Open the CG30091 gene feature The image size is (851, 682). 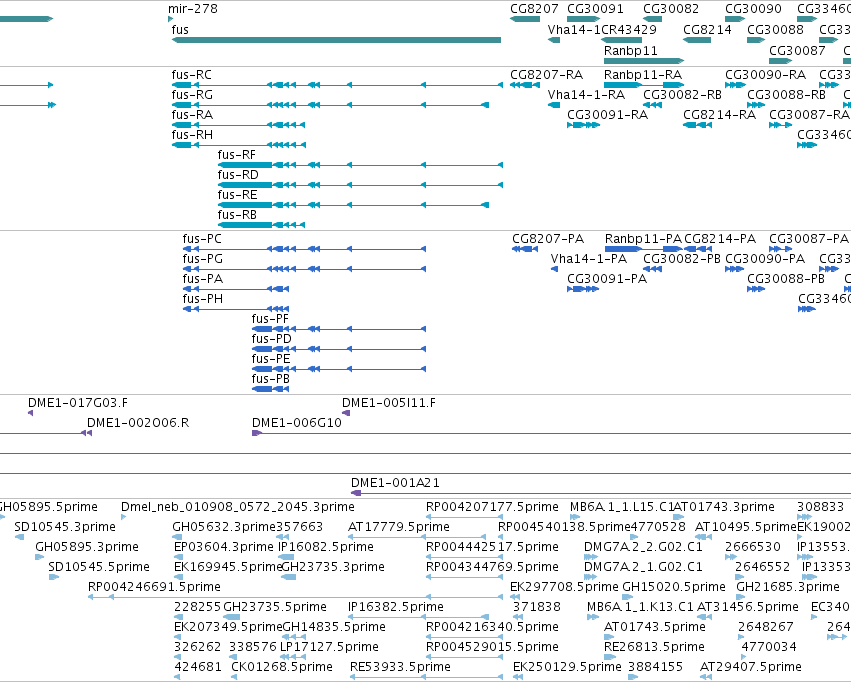point(583,19)
